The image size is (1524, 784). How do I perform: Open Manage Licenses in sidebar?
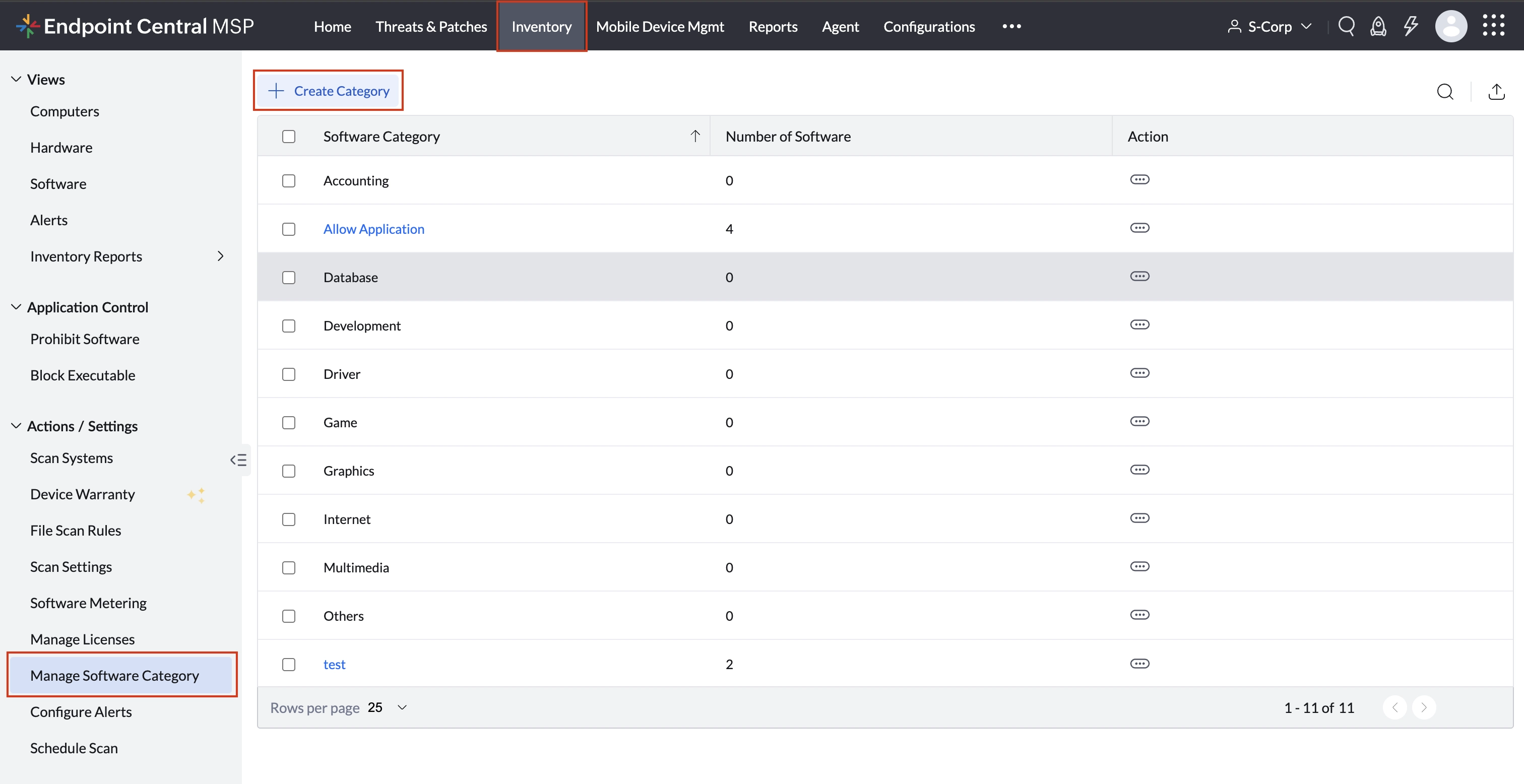coord(82,639)
